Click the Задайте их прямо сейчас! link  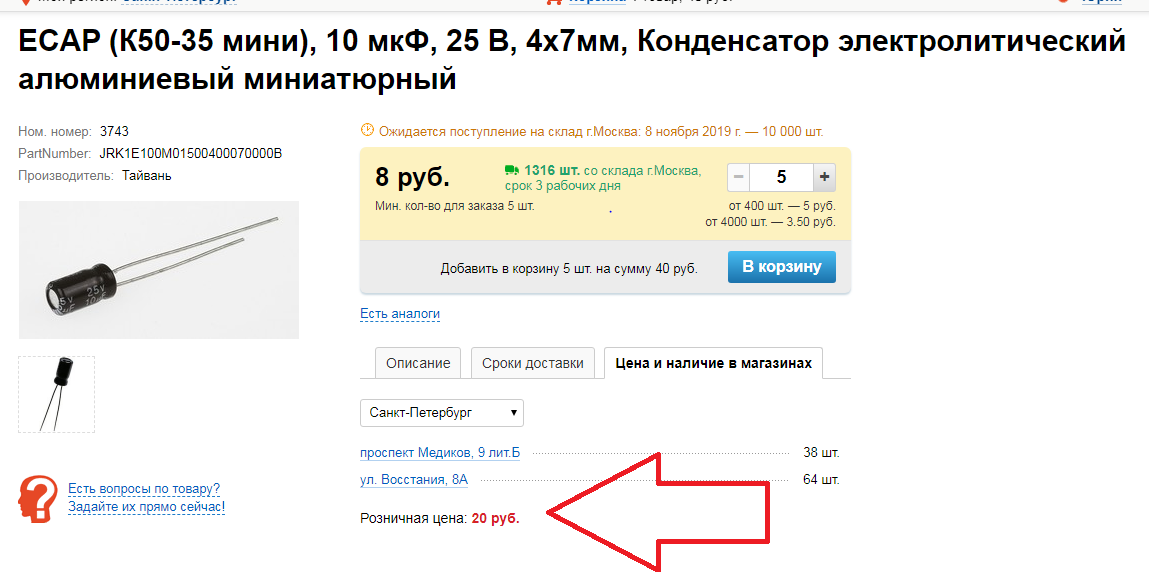pyautogui.click(x=147, y=506)
